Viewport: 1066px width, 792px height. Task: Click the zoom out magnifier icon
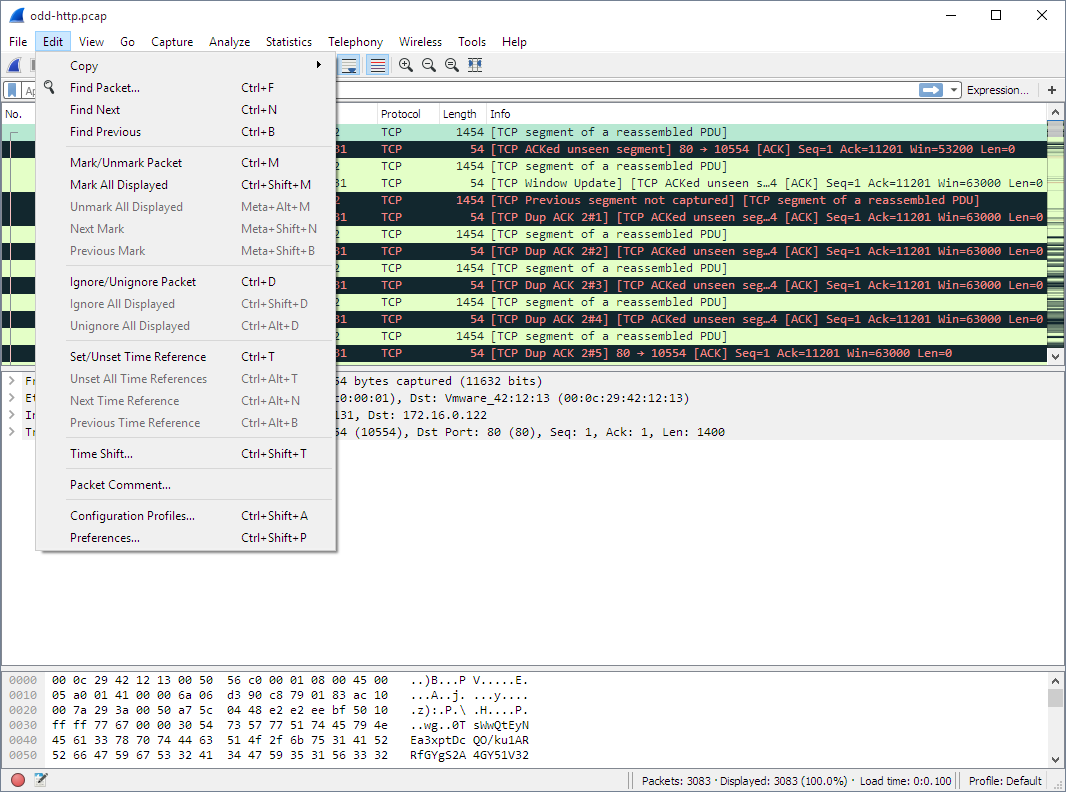(428, 65)
